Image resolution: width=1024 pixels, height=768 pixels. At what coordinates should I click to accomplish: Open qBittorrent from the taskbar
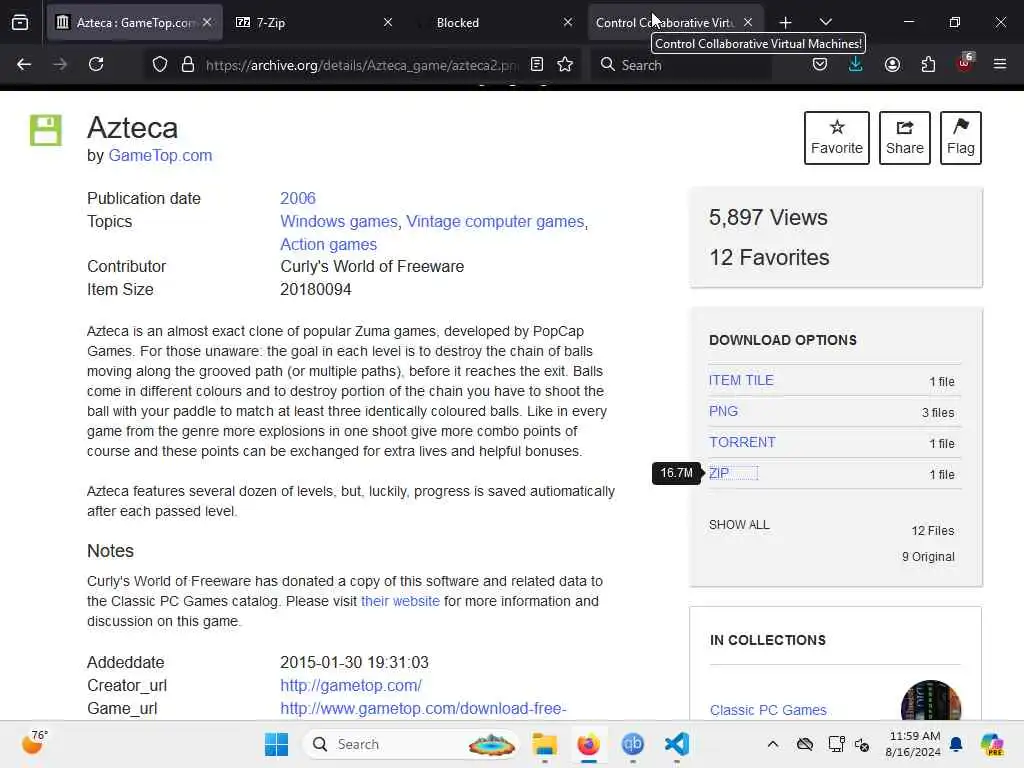pyautogui.click(x=632, y=744)
